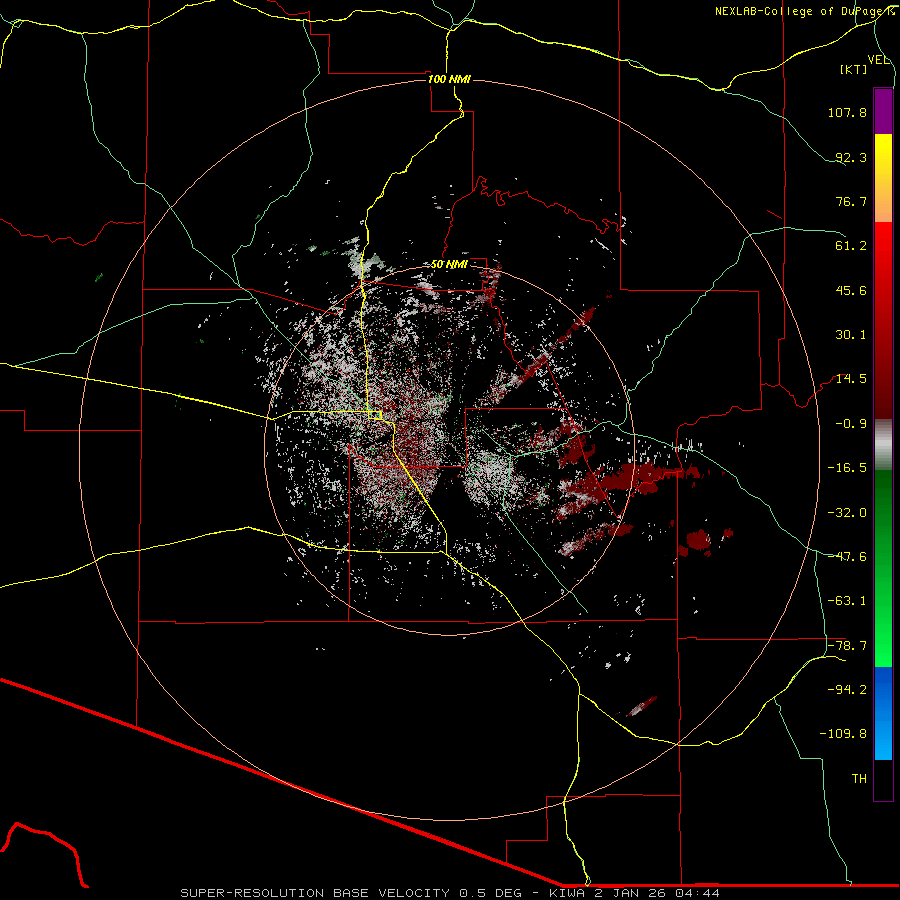Select the -78.7 legend value

[x=847, y=646]
